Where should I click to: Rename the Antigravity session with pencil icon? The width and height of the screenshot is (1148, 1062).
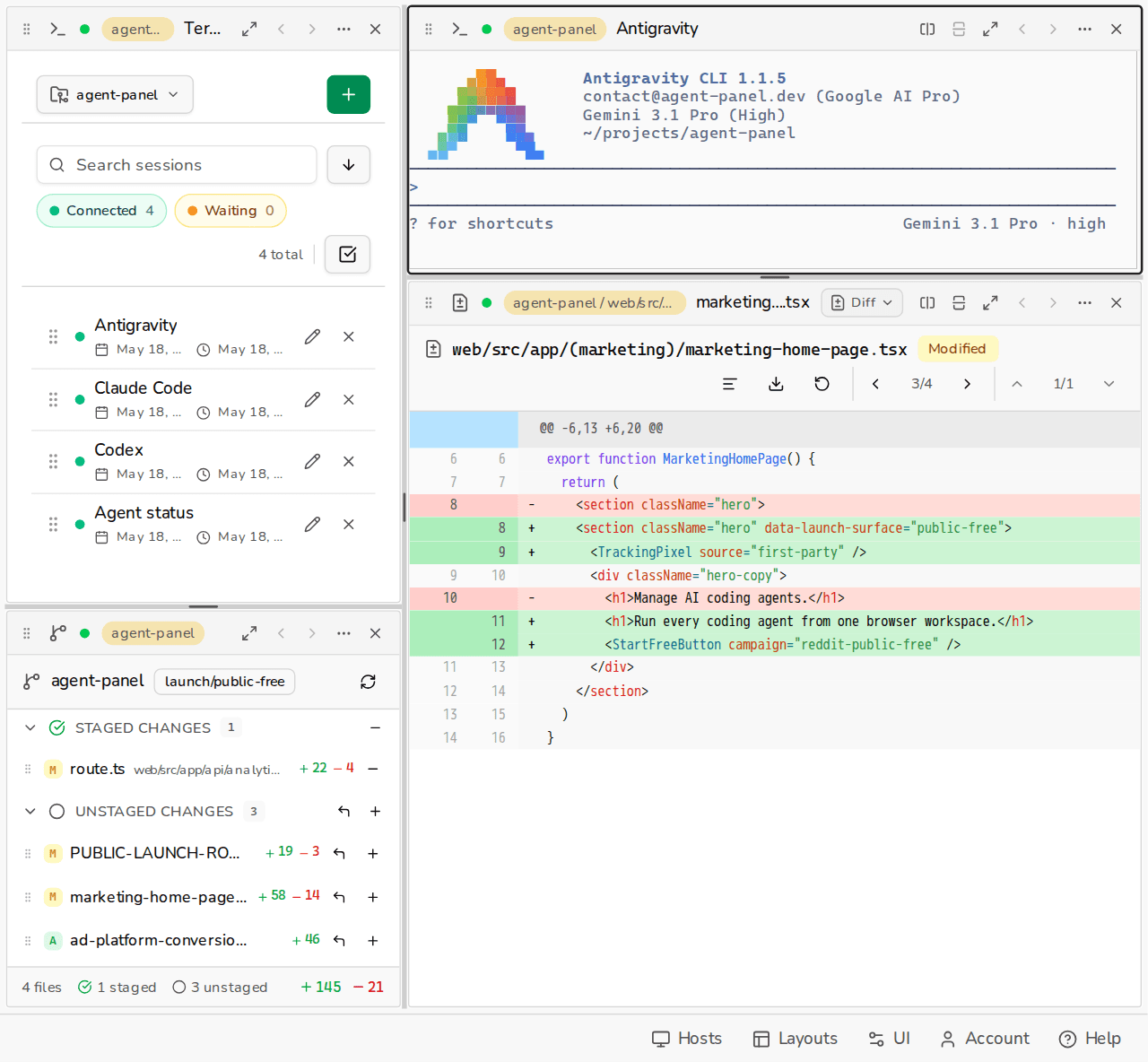312,336
